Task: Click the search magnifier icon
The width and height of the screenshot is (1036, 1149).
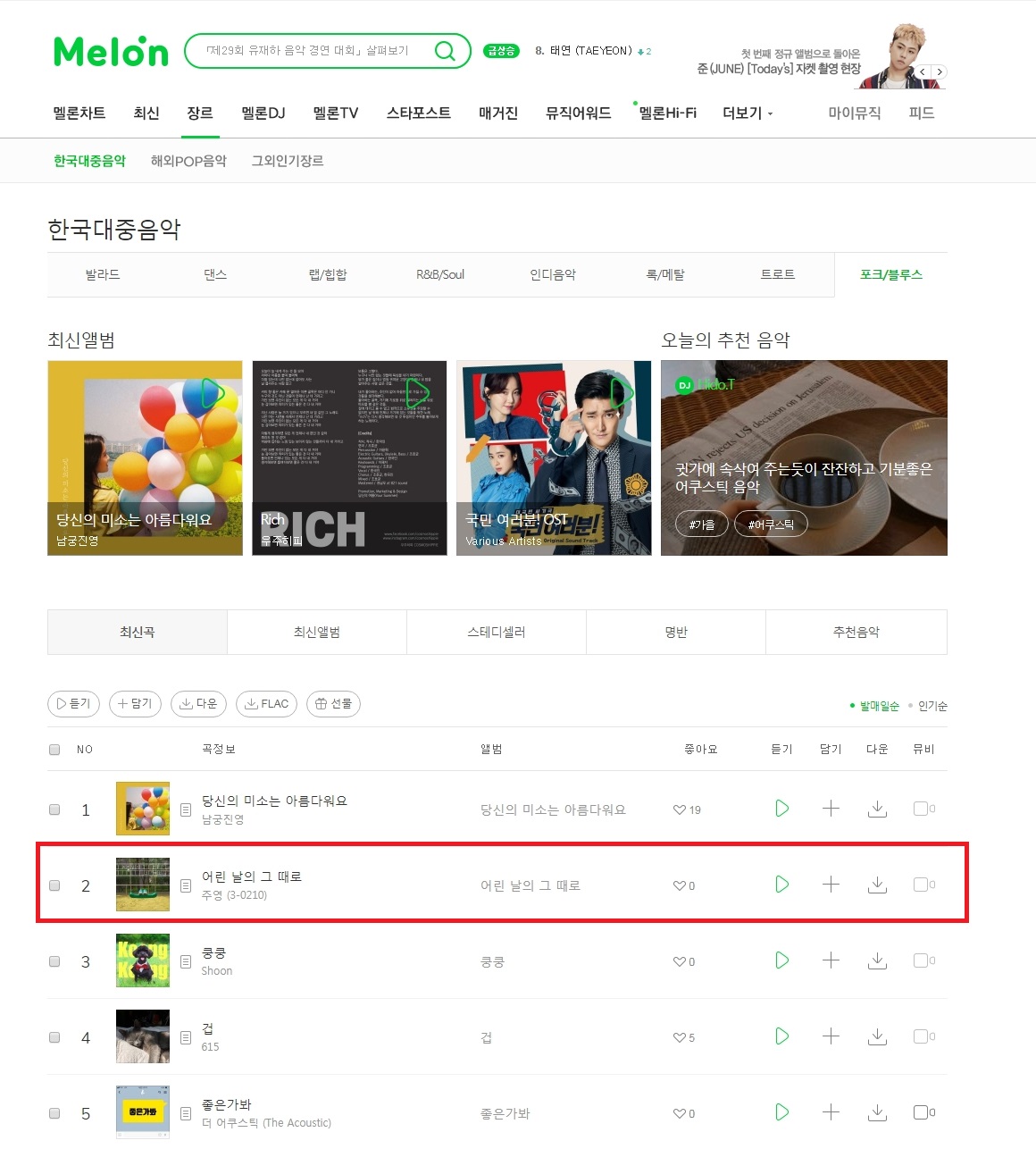Action: pos(445,51)
